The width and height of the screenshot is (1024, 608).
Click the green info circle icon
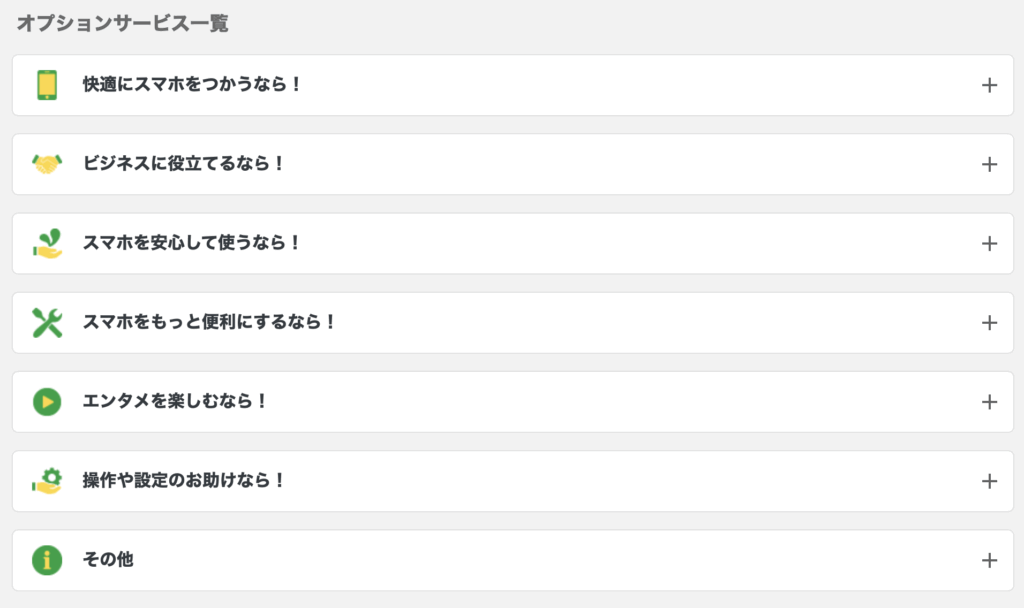47,560
